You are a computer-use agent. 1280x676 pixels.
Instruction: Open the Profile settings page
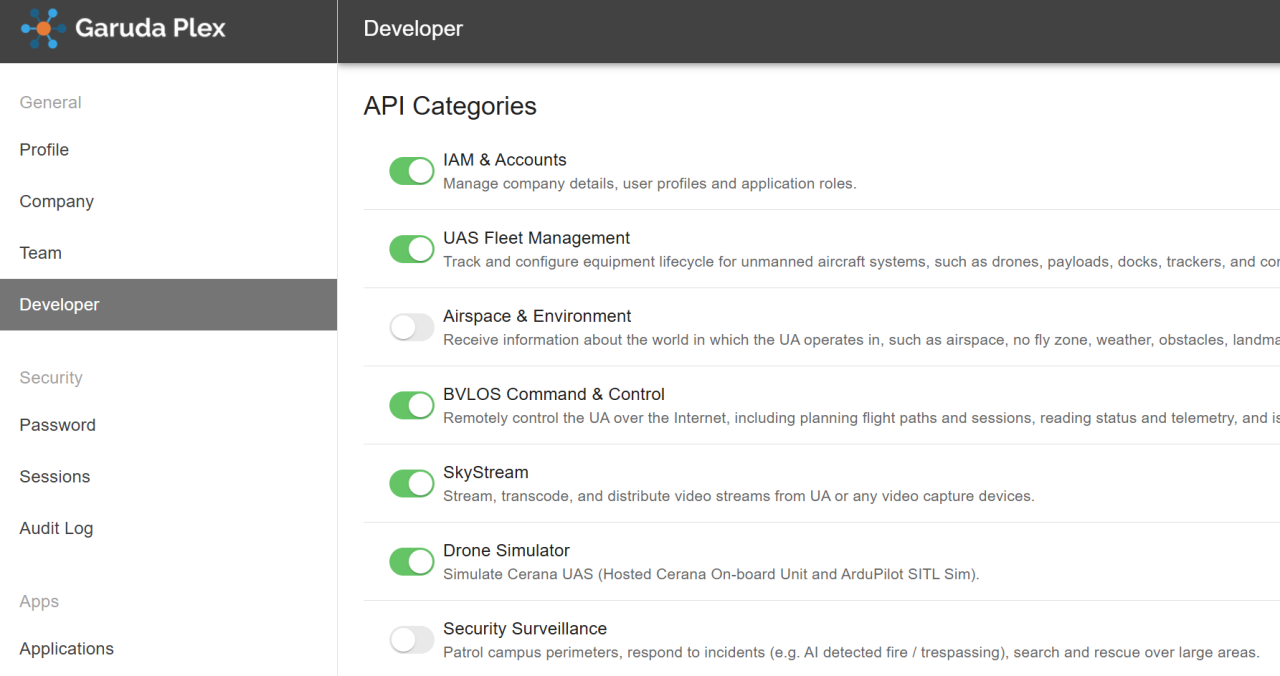pyautogui.click(x=44, y=150)
